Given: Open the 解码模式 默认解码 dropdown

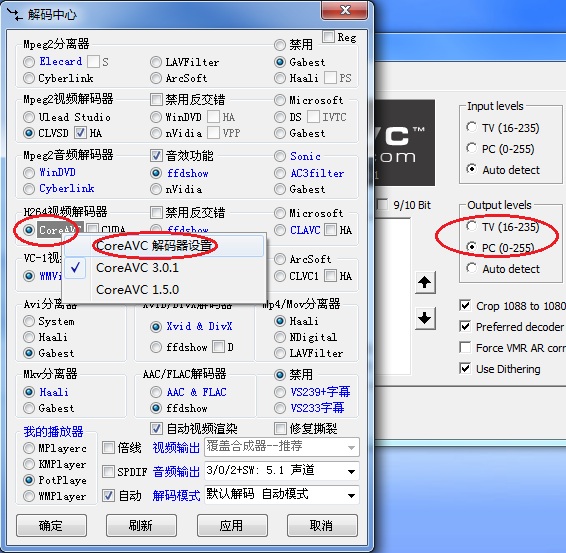Looking at the screenshot, I should (282, 495).
